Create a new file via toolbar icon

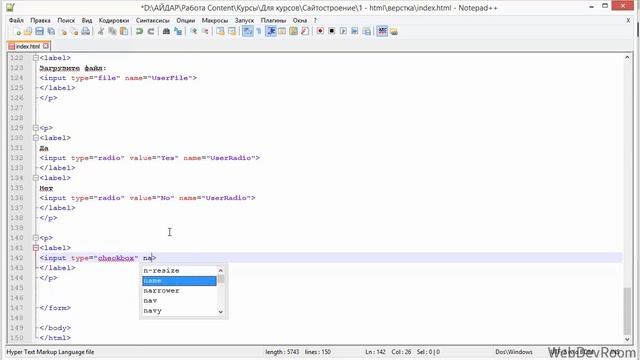click(x=17, y=31)
